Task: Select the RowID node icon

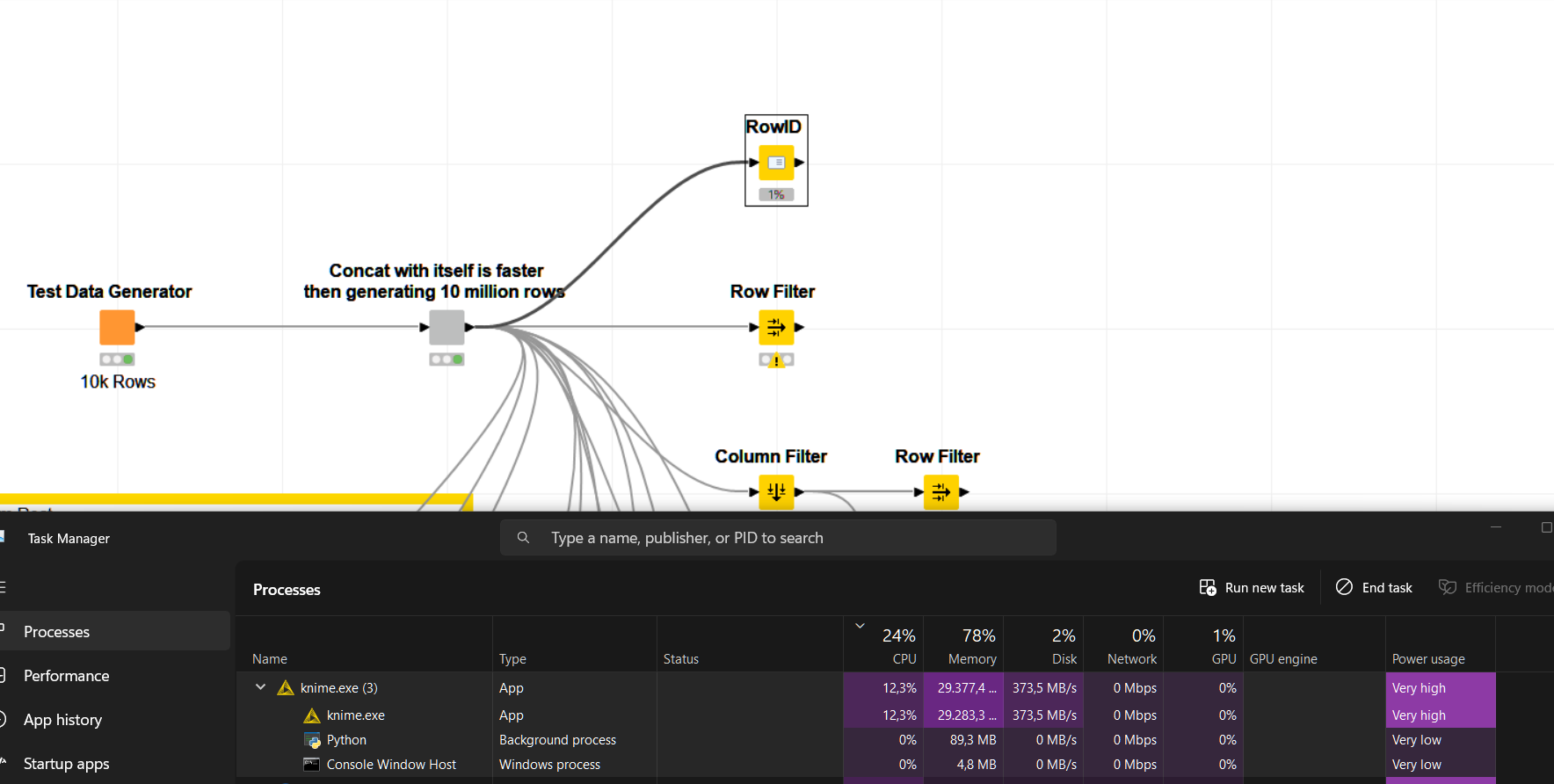Action: [776, 163]
